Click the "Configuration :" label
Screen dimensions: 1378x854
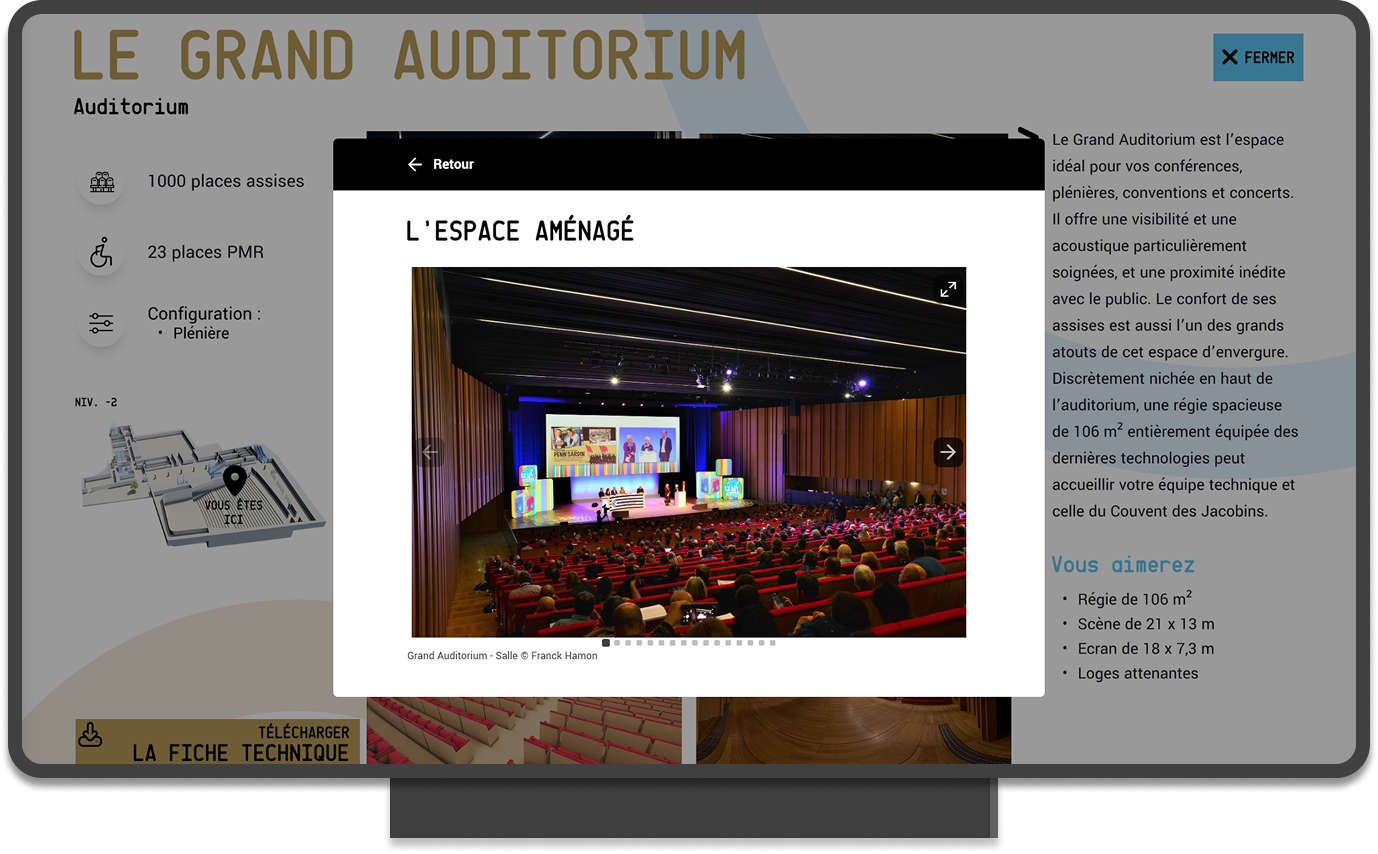204,313
